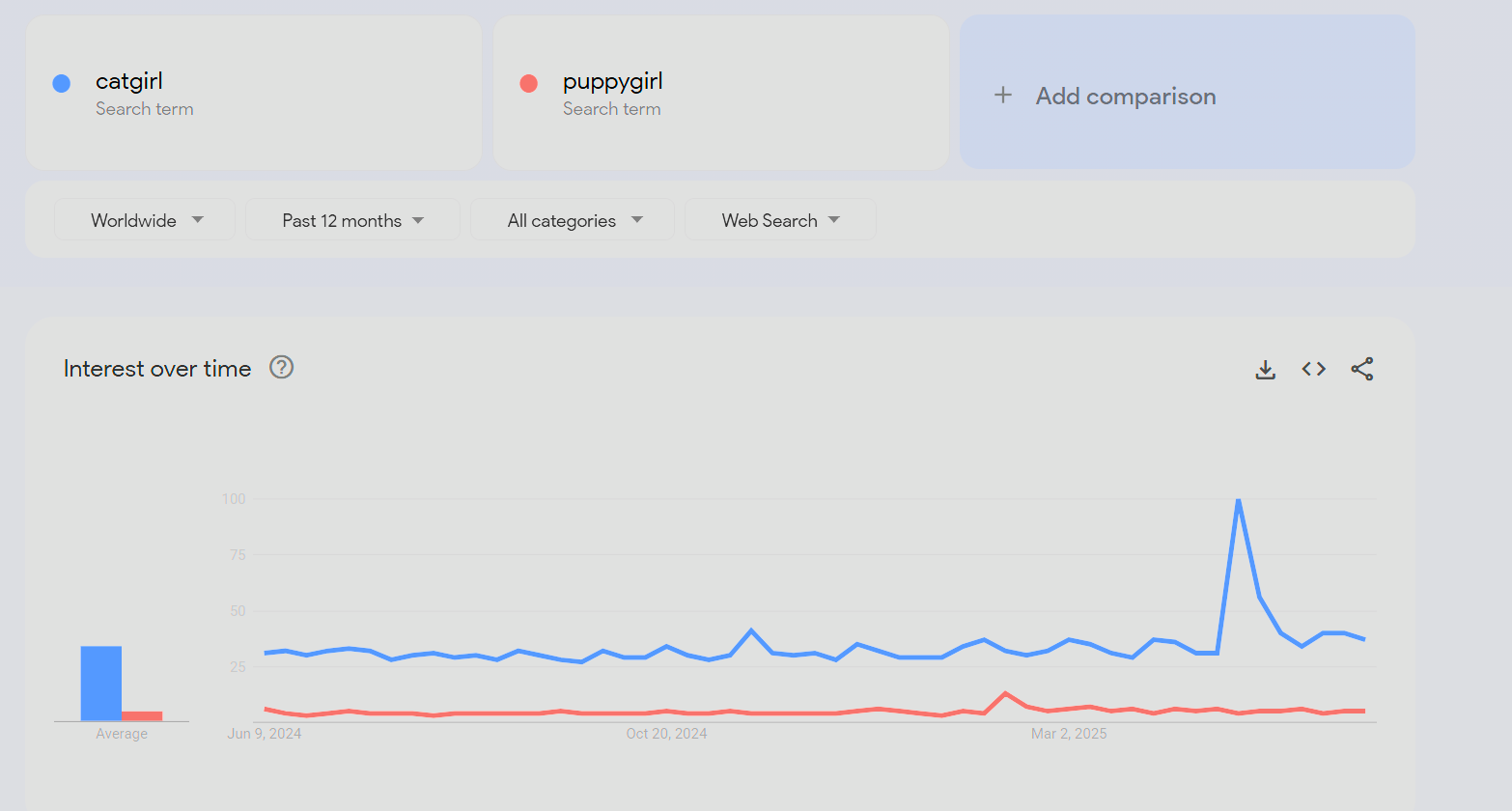
Task: Share the Interest over time chart
Action: [1361, 369]
